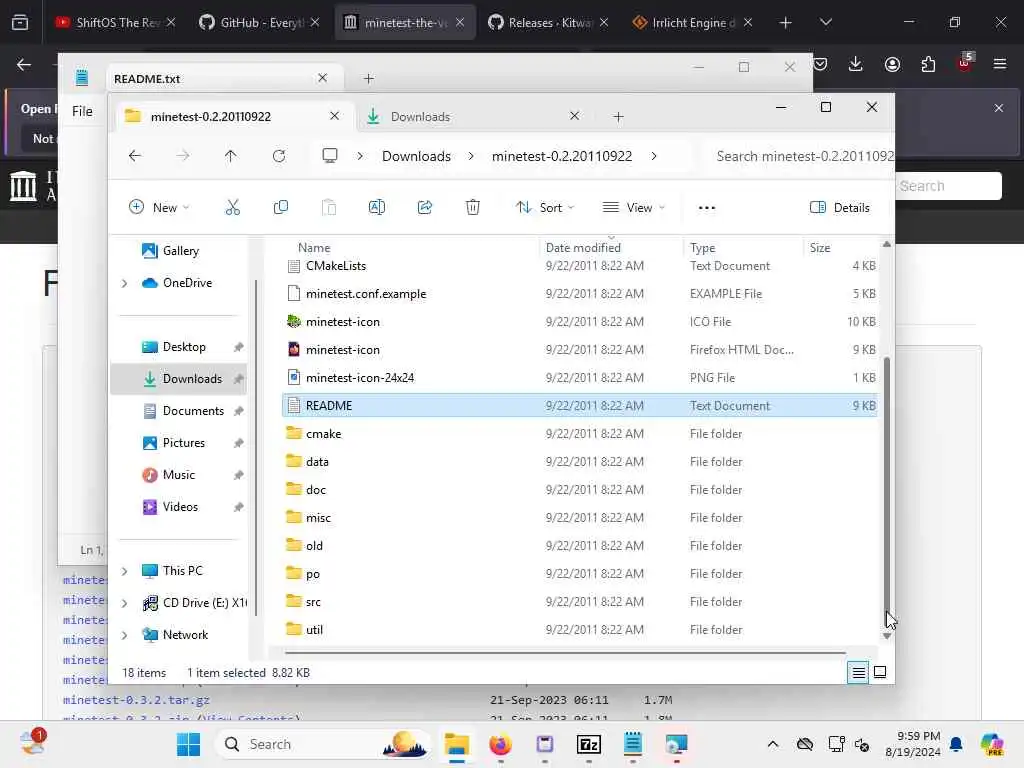Screen dimensions: 1024x768
Task: Open the File menu in Notepad
Action: (82, 111)
